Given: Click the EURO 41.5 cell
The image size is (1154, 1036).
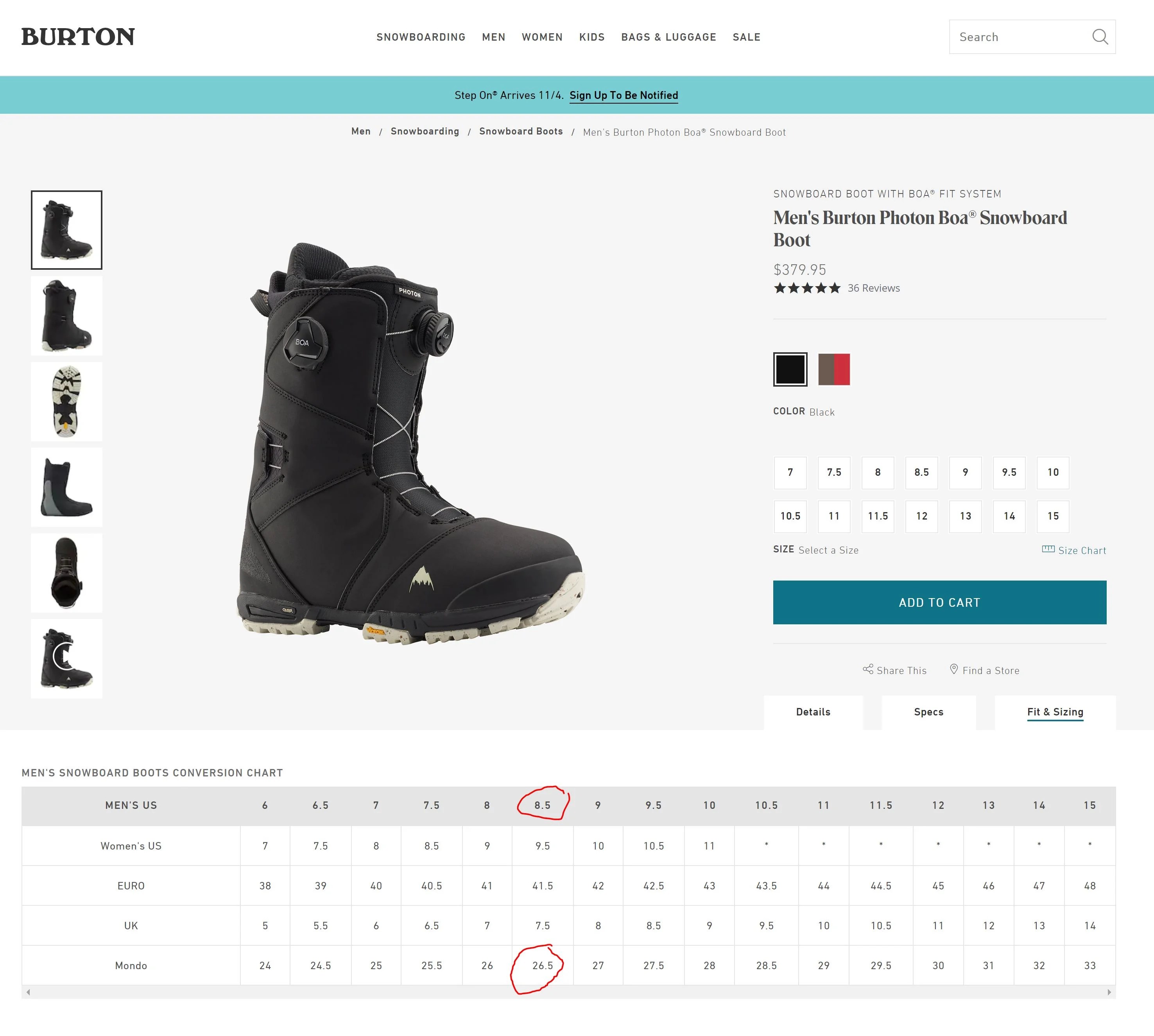Looking at the screenshot, I should (543, 886).
